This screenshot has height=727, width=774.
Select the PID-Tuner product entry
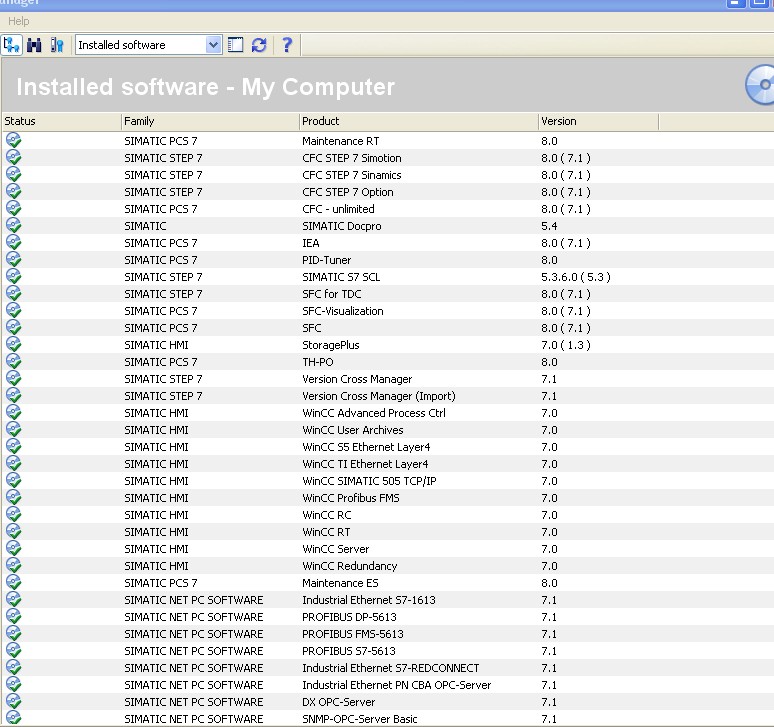tap(326, 260)
